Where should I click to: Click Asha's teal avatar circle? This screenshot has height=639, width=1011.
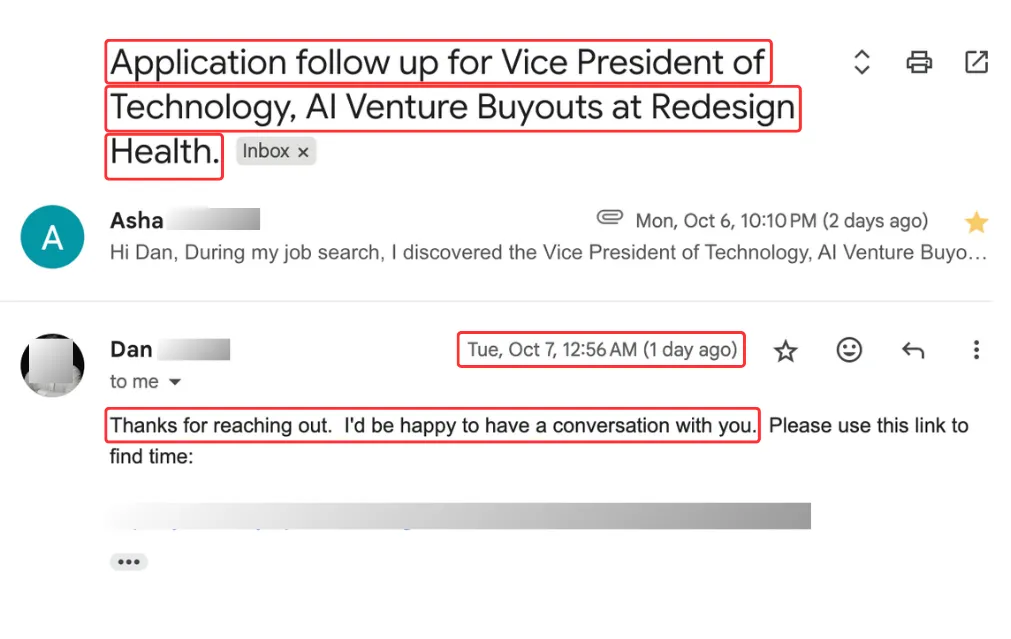[x=52, y=237]
